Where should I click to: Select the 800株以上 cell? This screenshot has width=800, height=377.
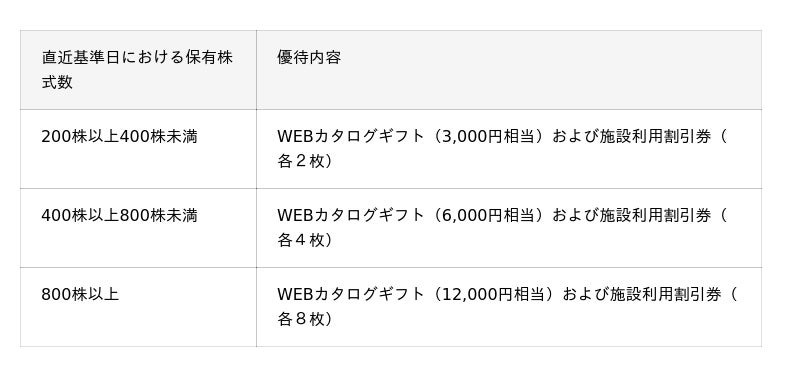(x=138, y=307)
